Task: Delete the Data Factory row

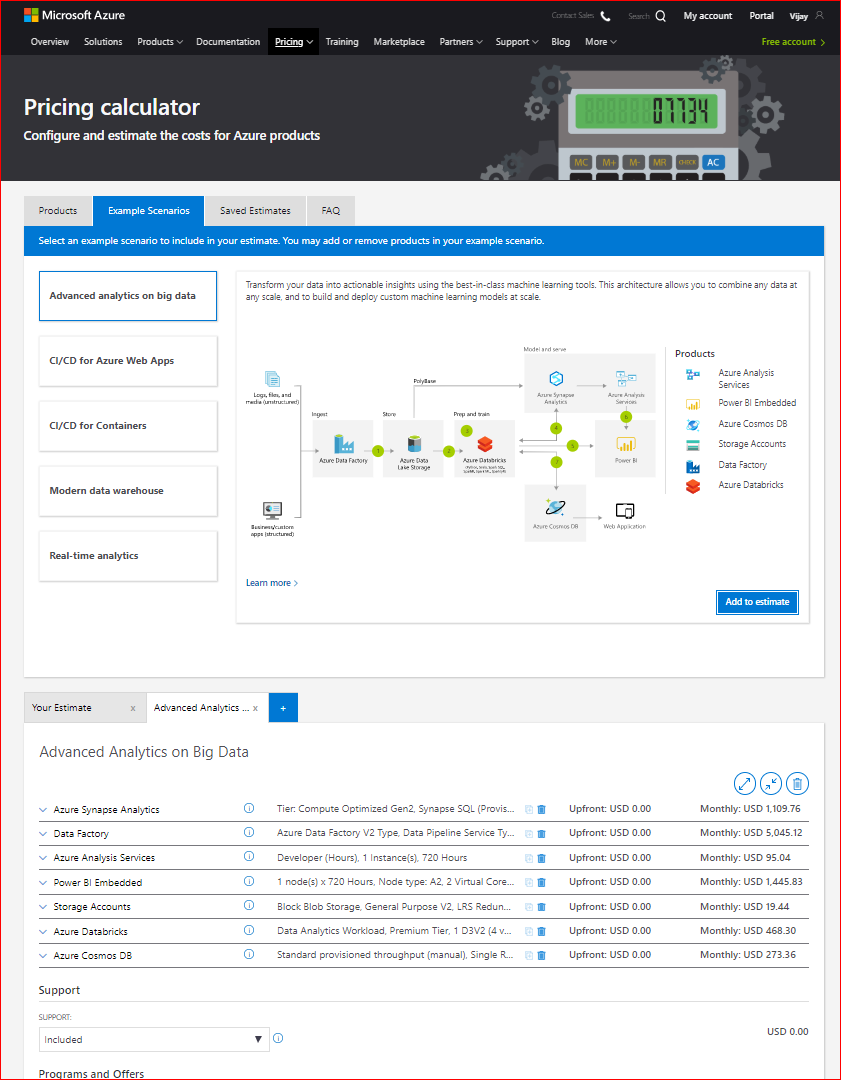Action: click(x=541, y=833)
